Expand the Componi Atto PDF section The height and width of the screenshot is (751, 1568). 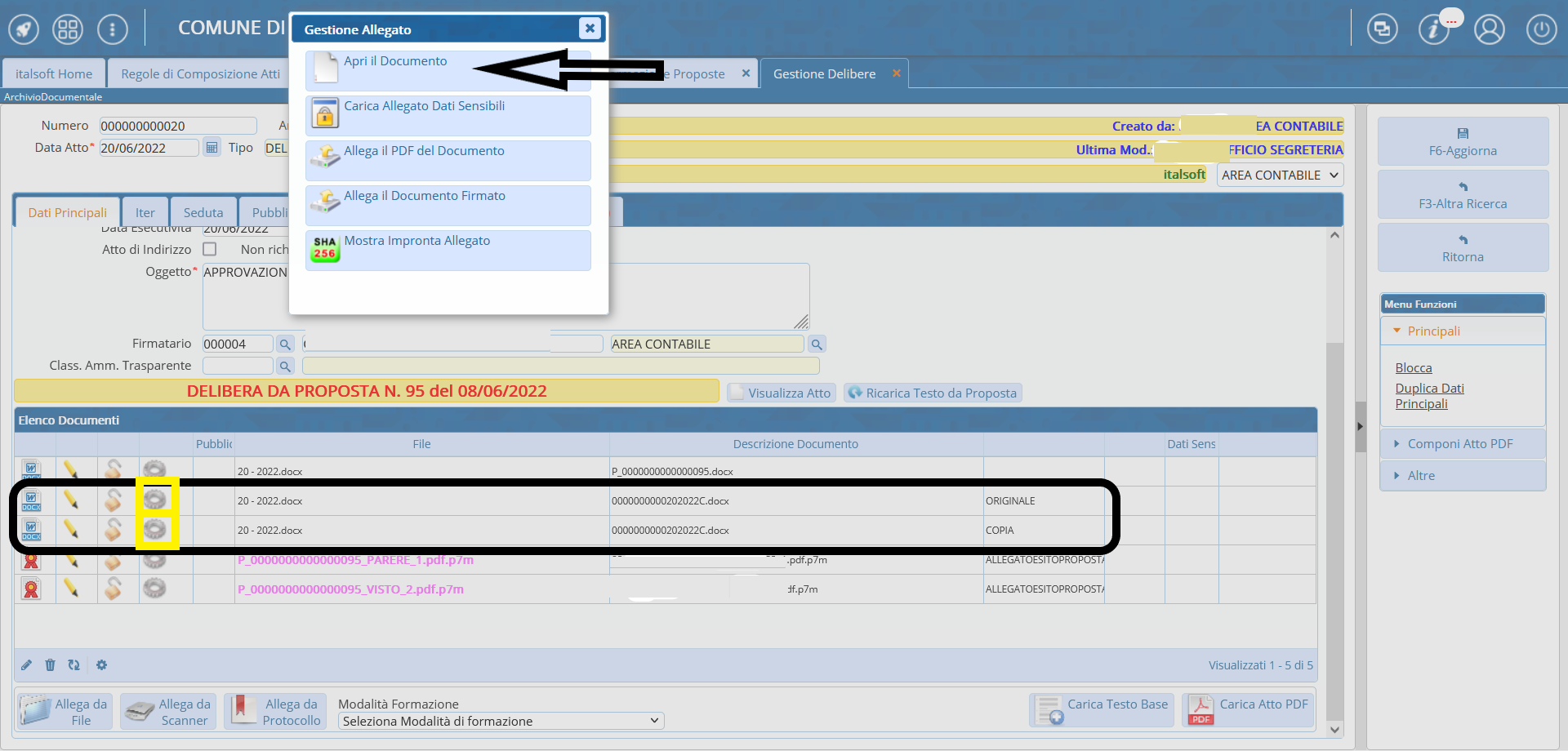tap(1459, 444)
